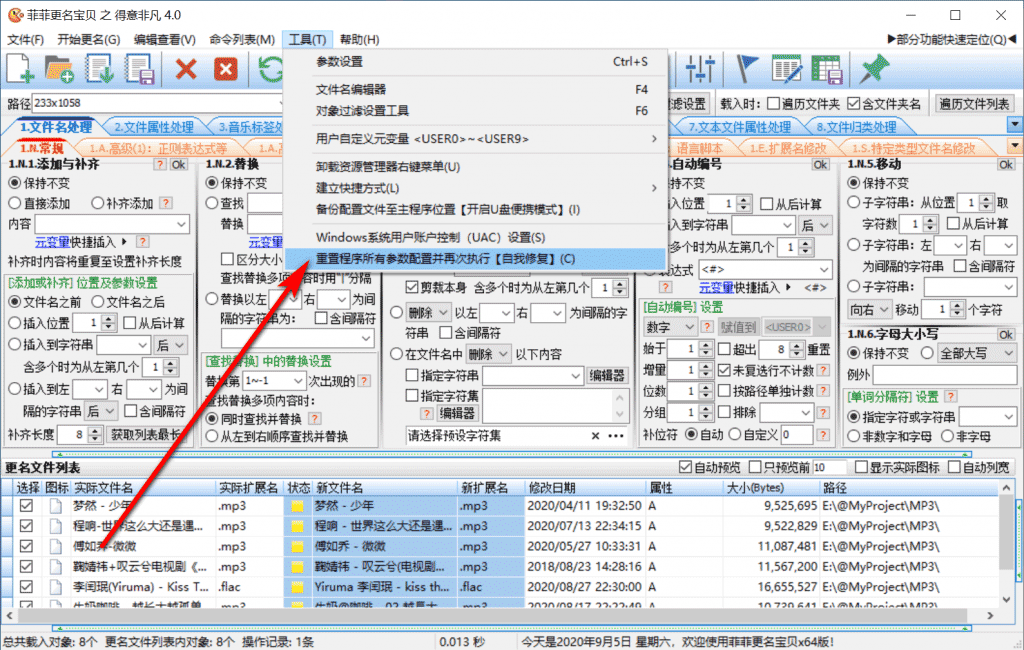Click the save list floppy icon

click(x=140, y=69)
